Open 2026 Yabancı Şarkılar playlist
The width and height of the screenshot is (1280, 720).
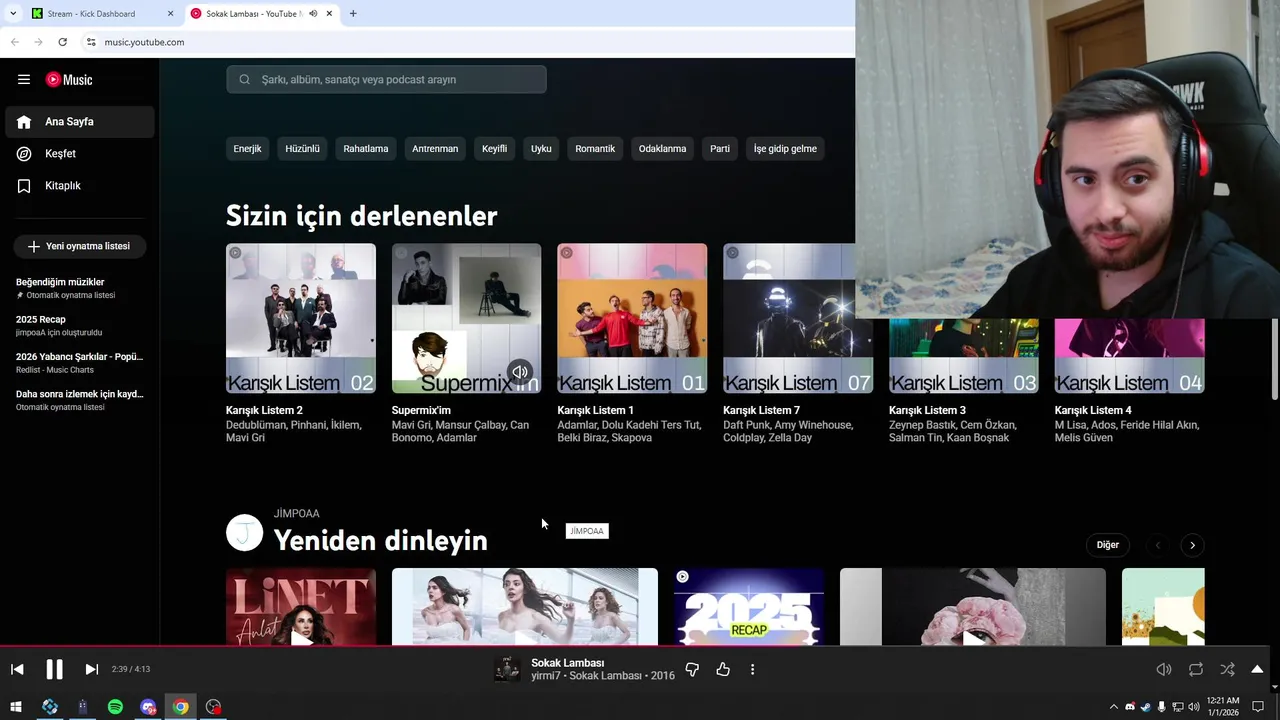click(79, 363)
